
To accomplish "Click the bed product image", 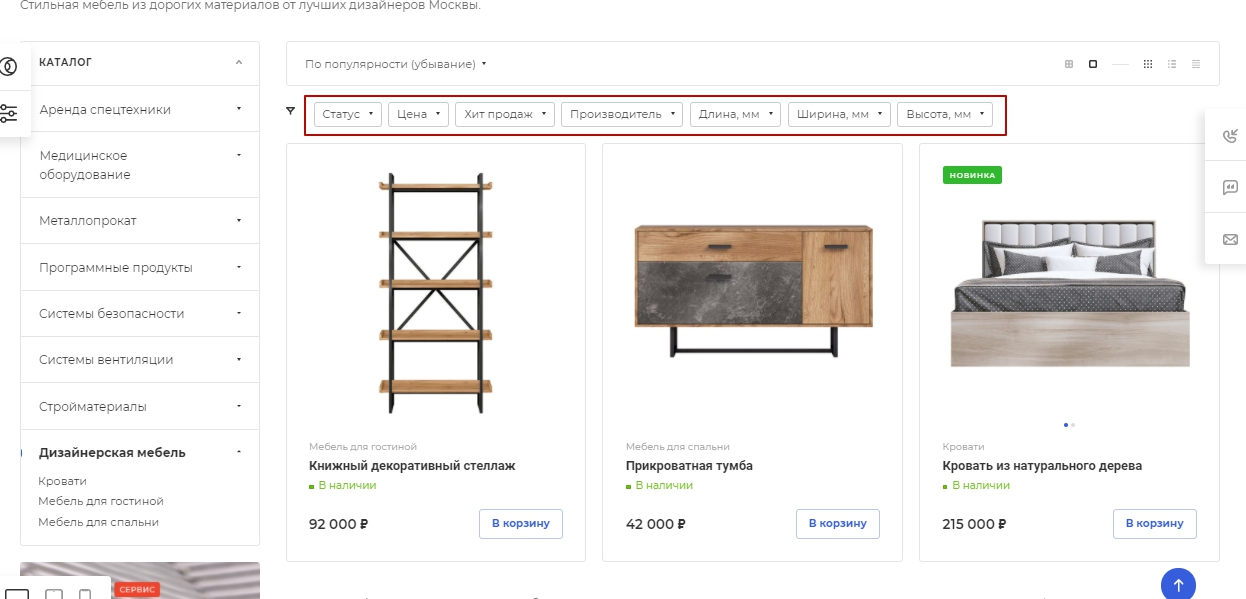I will [x=1069, y=293].
